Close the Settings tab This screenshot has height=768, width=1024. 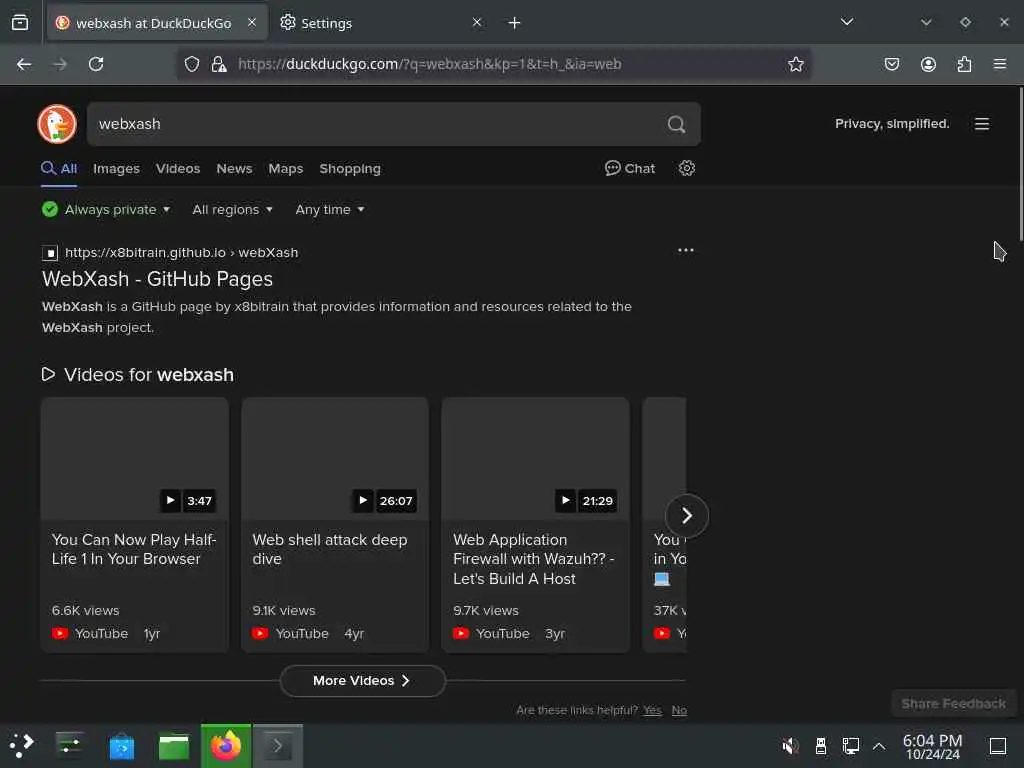click(477, 23)
